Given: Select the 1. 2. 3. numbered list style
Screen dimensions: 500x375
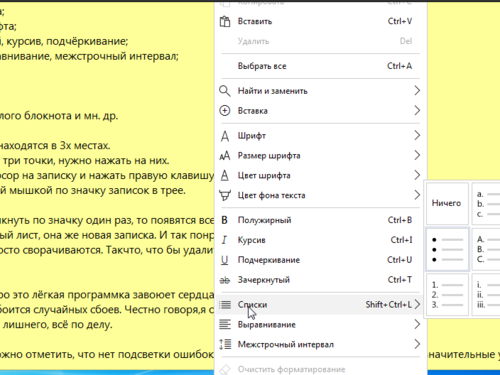Looking at the screenshot, I should point(447,295).
